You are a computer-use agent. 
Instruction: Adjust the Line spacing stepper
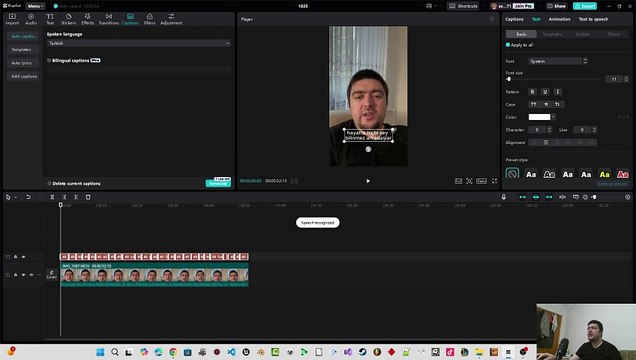coord(595,130)
